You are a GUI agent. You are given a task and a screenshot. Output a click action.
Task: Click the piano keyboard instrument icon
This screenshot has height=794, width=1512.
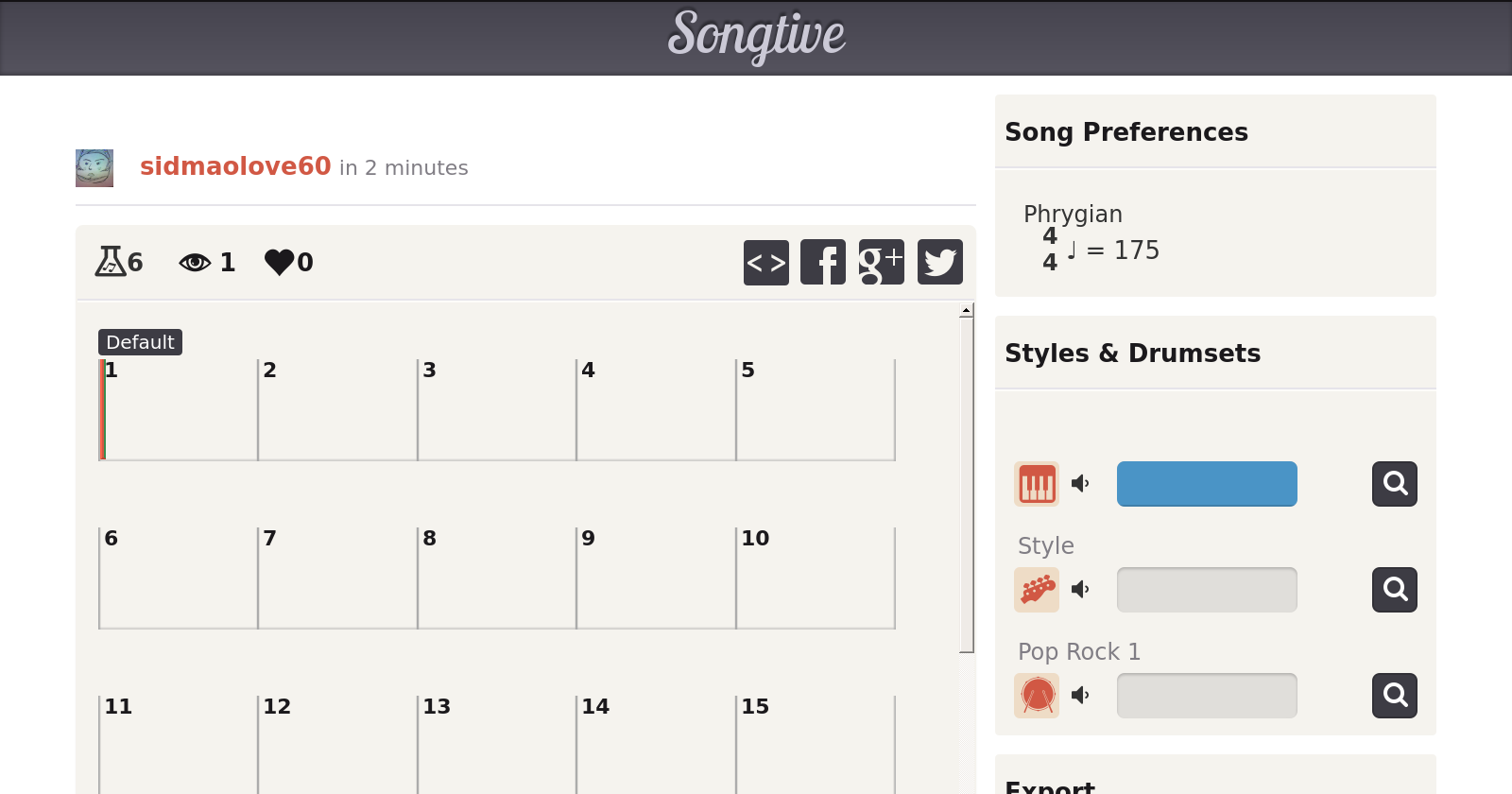pos(1037,484)
